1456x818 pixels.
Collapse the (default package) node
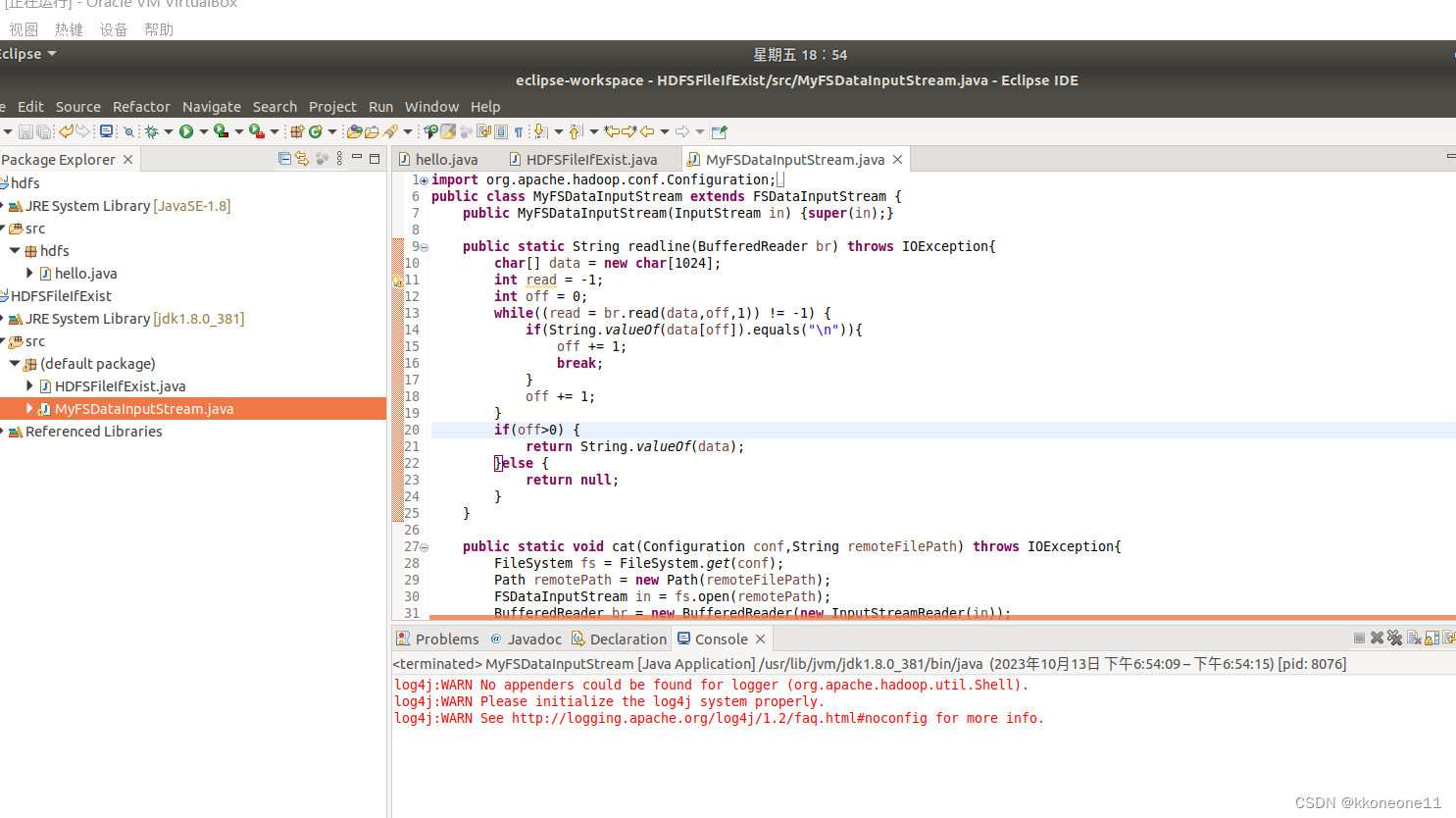click(x=15, y=364)
